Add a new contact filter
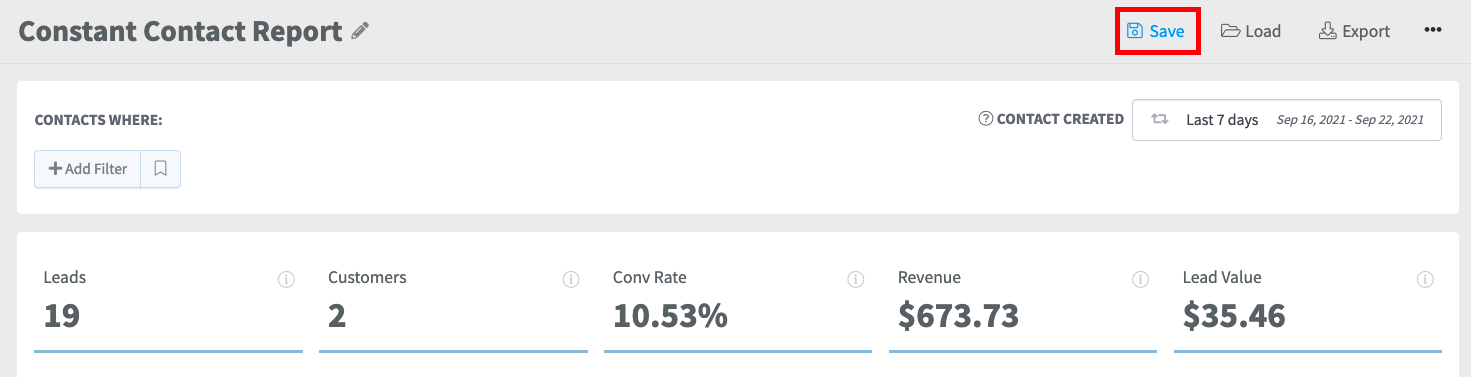1471x377 pixels. point(88,169)
